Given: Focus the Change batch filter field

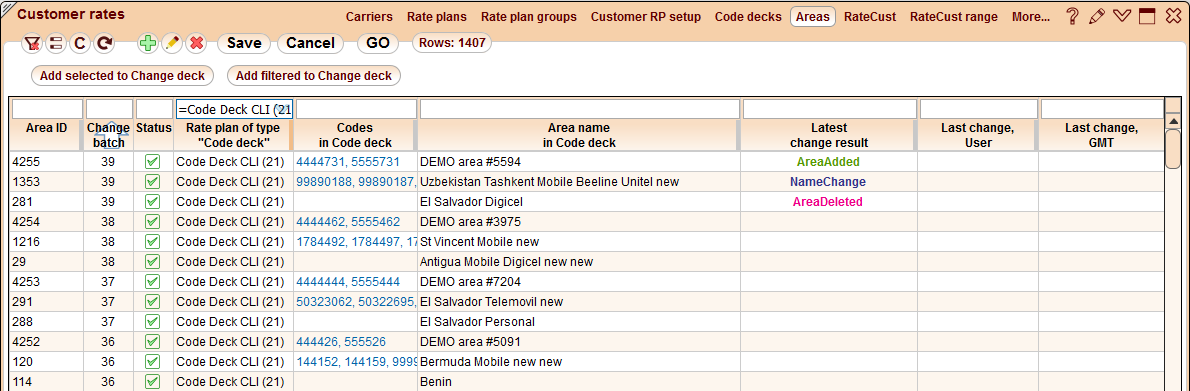Looking at the screenshot, I should pos(109,109).
